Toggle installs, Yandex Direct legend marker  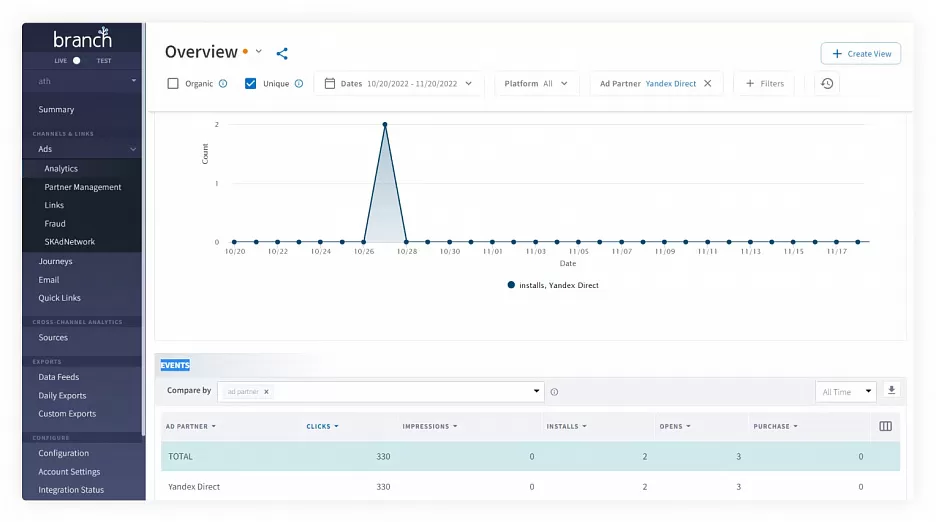(x=511, y=285)
